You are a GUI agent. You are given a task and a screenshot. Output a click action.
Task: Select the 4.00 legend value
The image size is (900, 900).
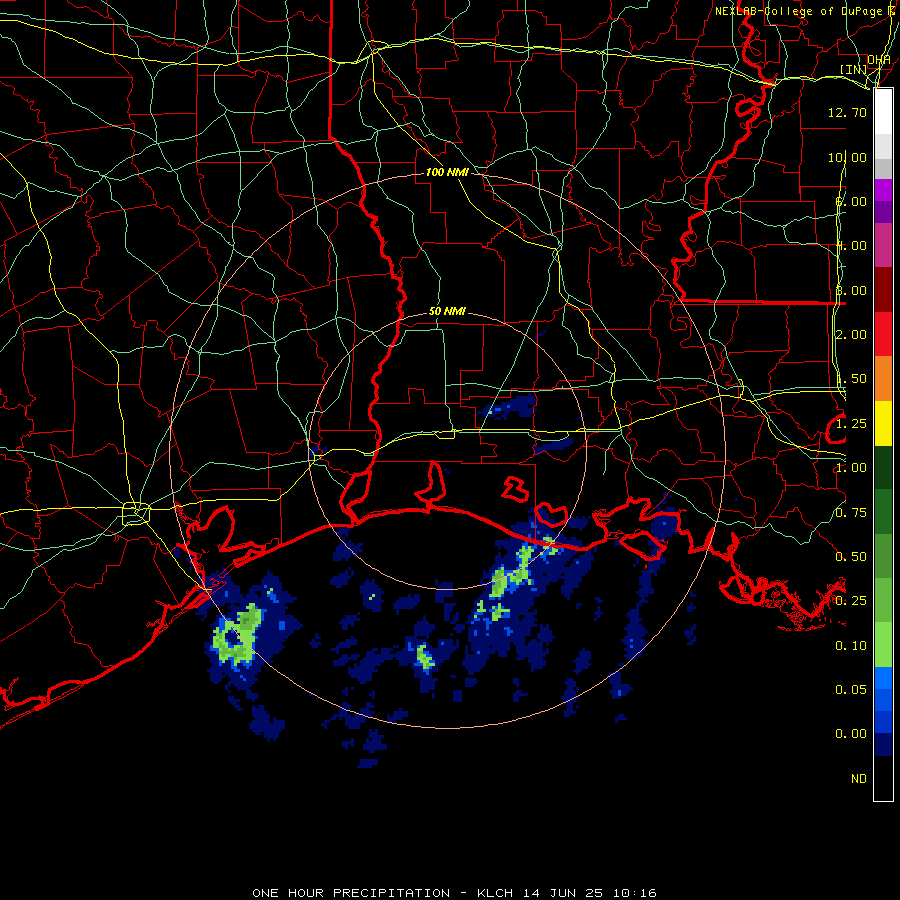(x=851, y=246)
